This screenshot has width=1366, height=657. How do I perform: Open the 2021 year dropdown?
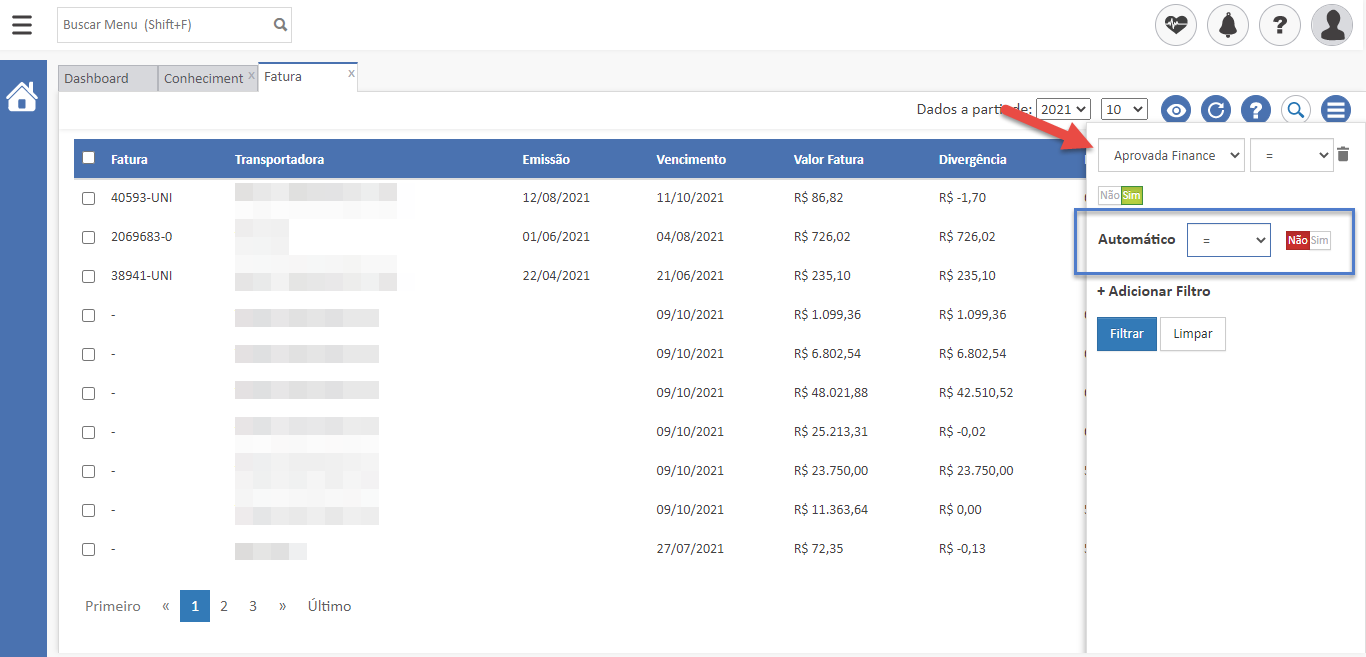(1063, 109)
